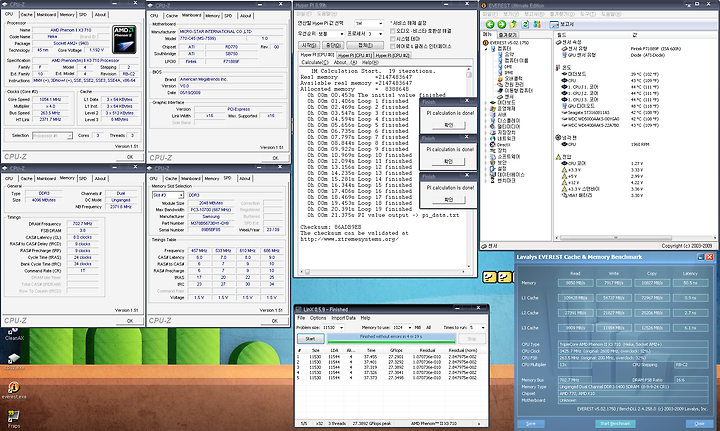Click the LinX All memory button
The height and width of the screenshot is (431, 720).
click(x=428, y=328)
